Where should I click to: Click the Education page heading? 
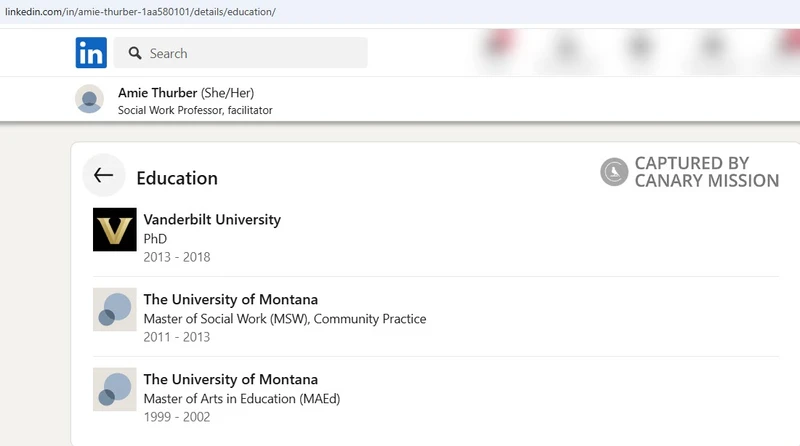click(x=177, y=178)
